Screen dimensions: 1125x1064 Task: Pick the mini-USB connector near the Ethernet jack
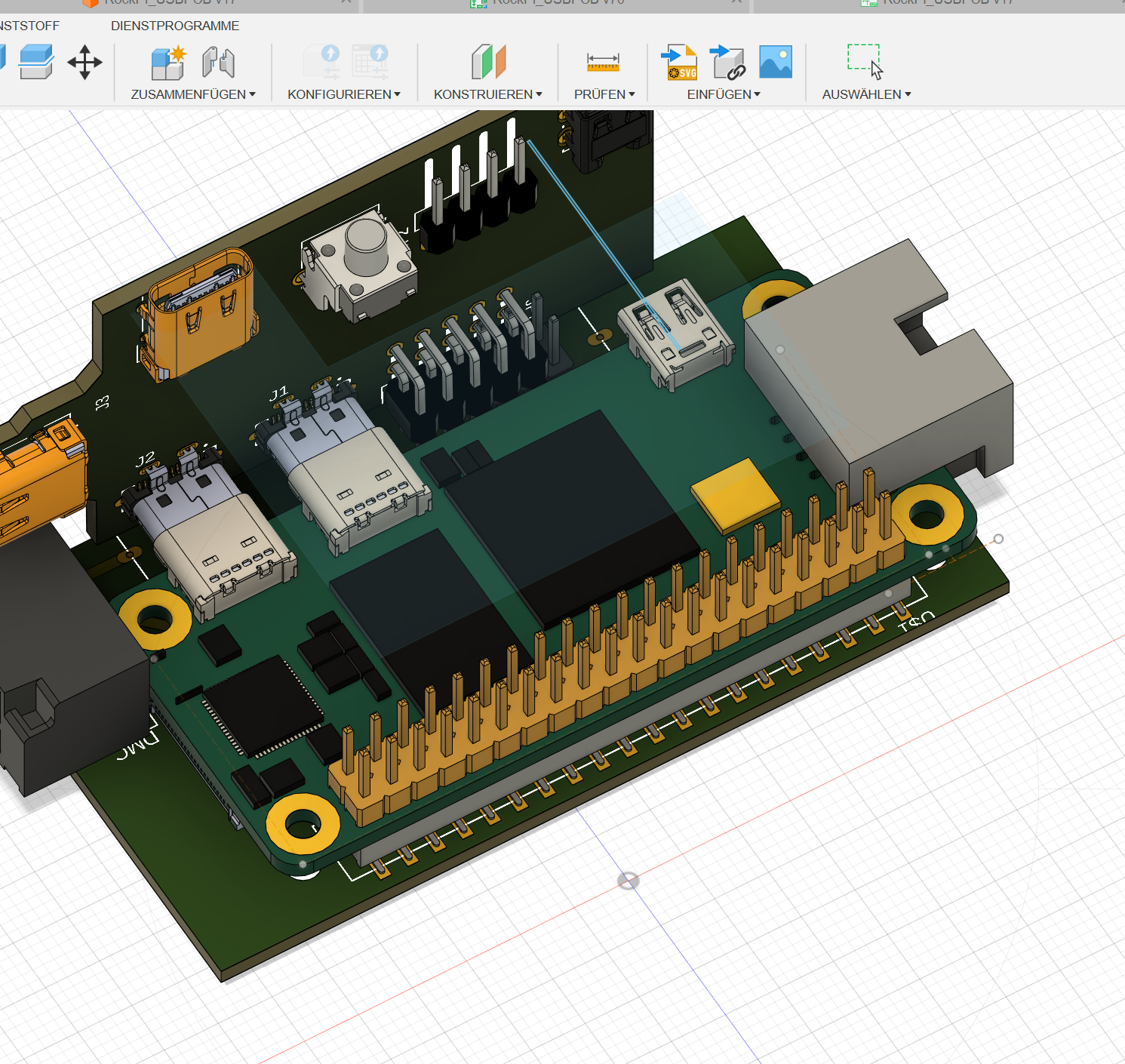coord(676,334)
